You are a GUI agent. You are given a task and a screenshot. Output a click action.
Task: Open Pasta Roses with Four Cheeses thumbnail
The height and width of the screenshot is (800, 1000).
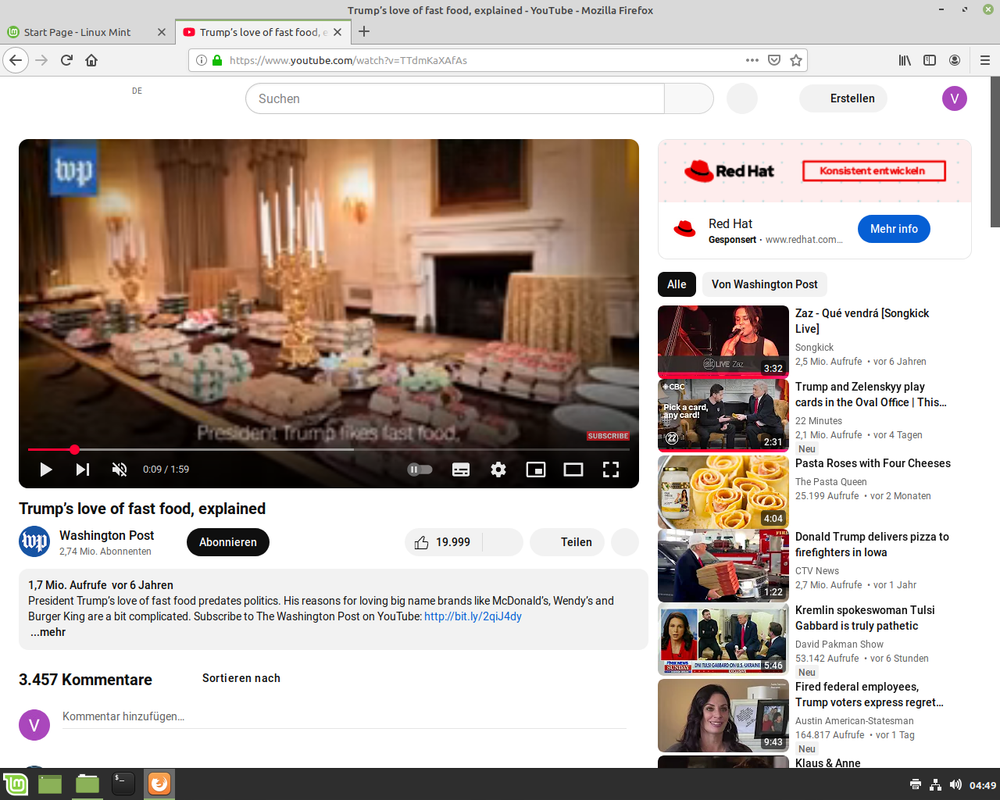click(723, 492)
